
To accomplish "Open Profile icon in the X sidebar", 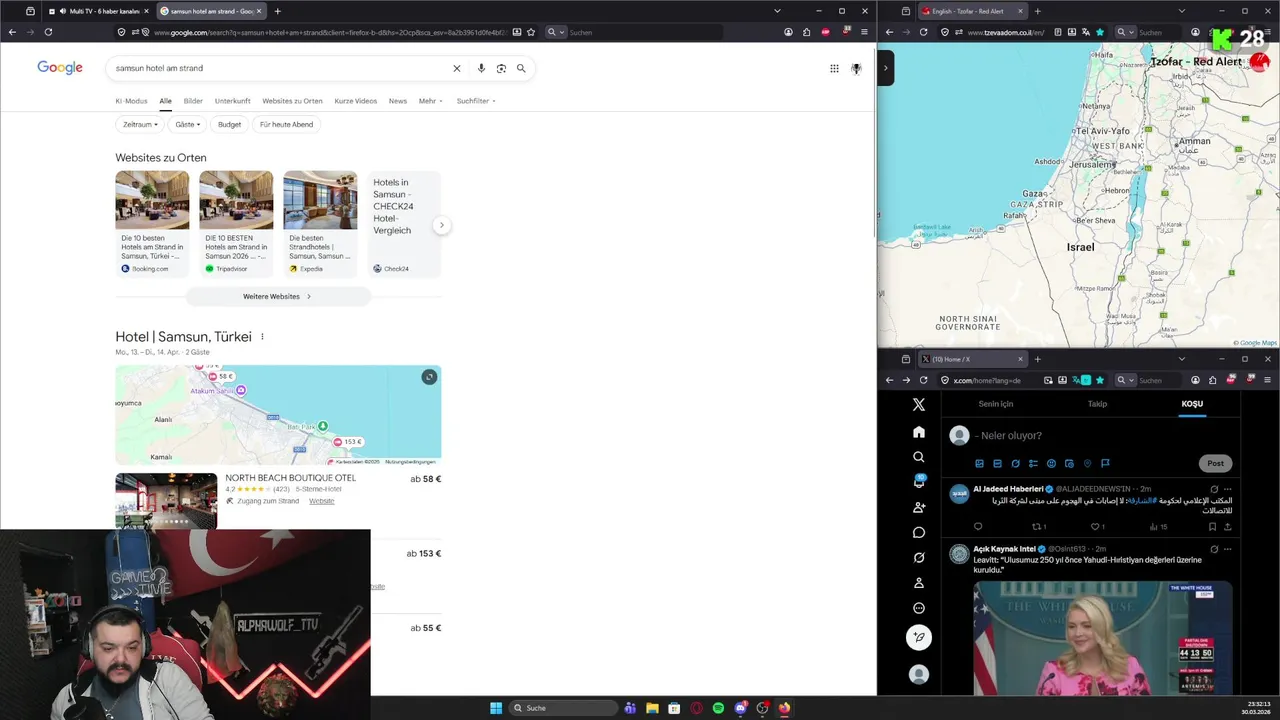I will (x=919, y=583).
